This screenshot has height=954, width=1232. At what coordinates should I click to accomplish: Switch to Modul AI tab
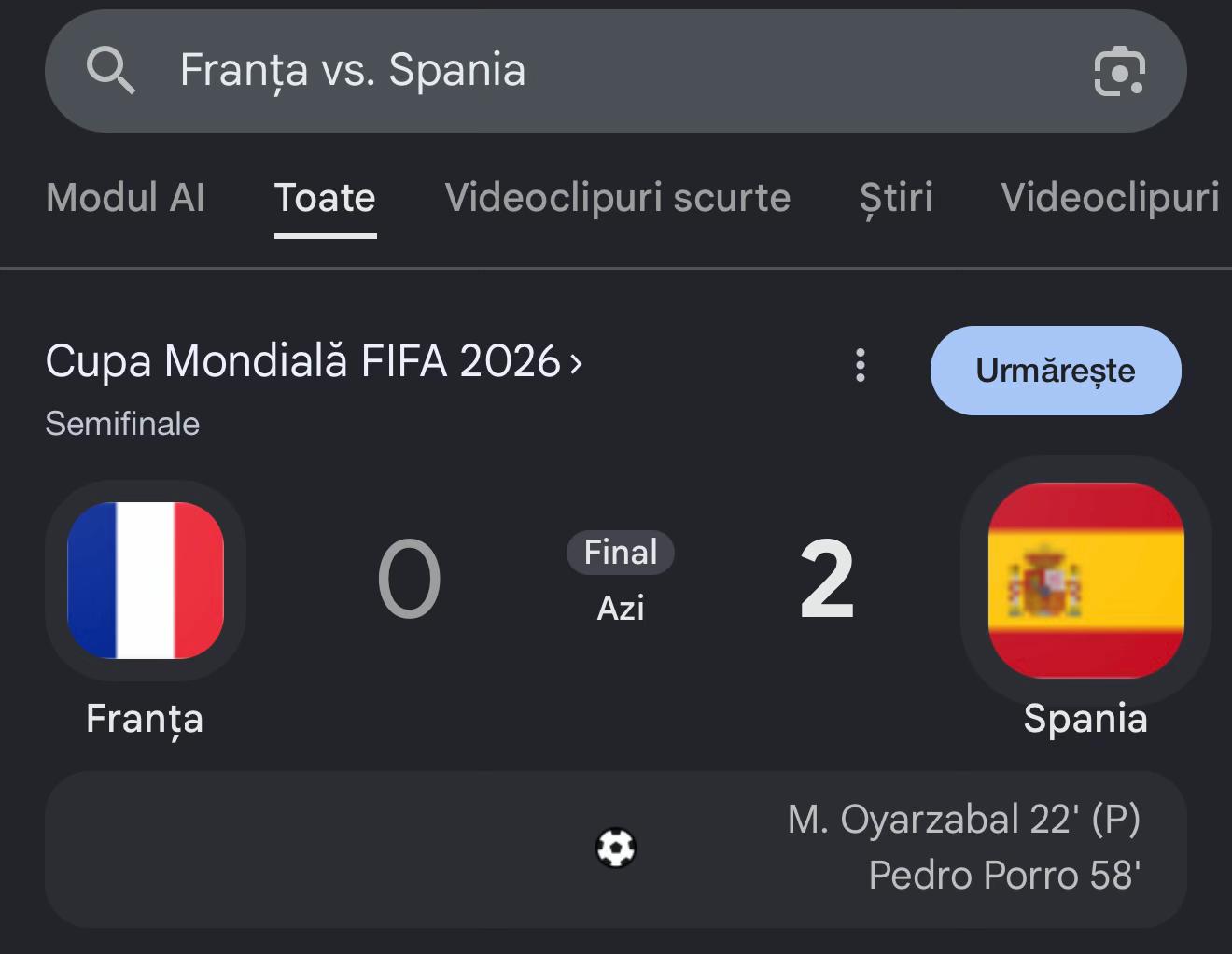click(125, 198)
